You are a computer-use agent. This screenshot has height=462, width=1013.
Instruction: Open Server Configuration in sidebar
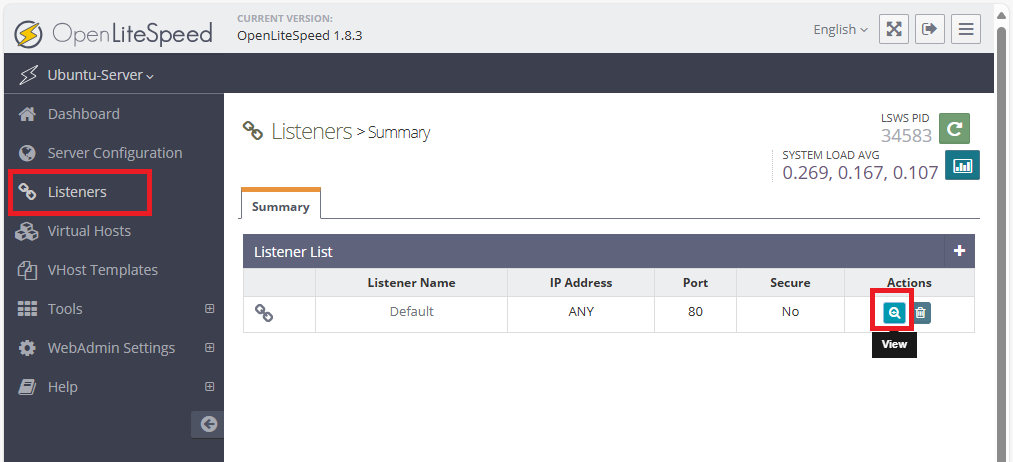[114, 153]
